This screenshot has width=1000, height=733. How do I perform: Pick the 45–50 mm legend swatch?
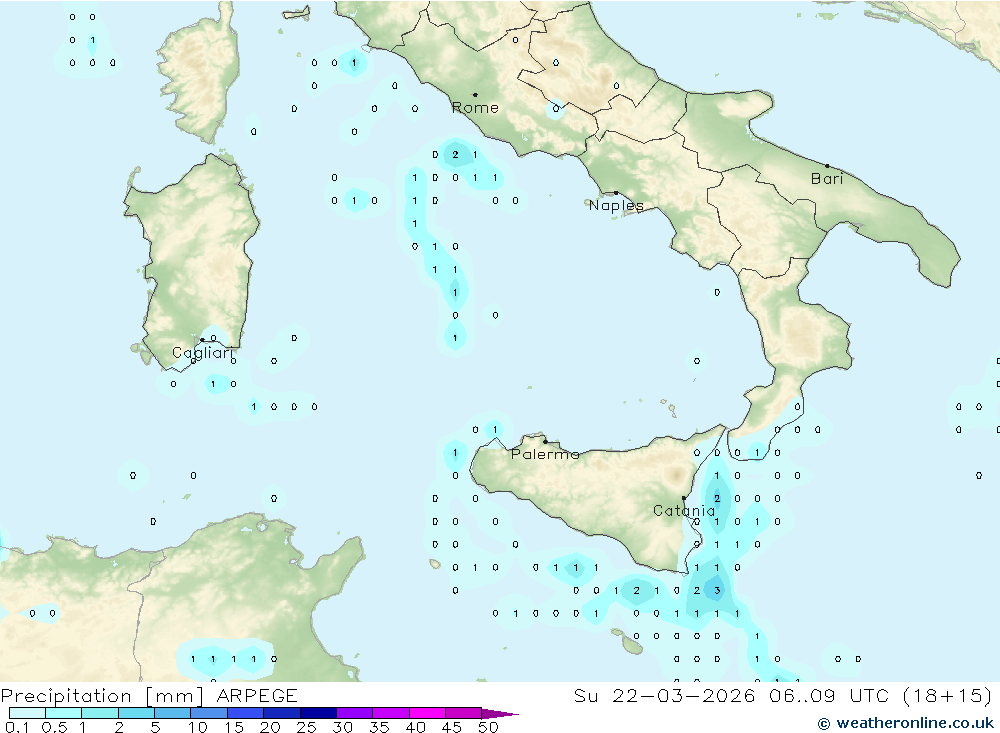(464, 713)
